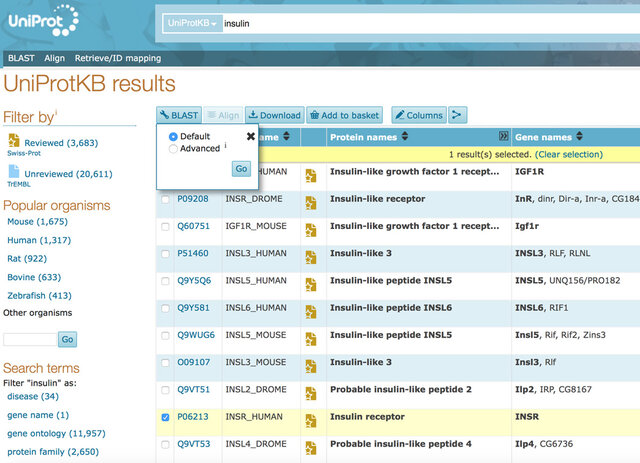
Task: Click reviewed icon in INSL4_DROME row
Action: 311,448
